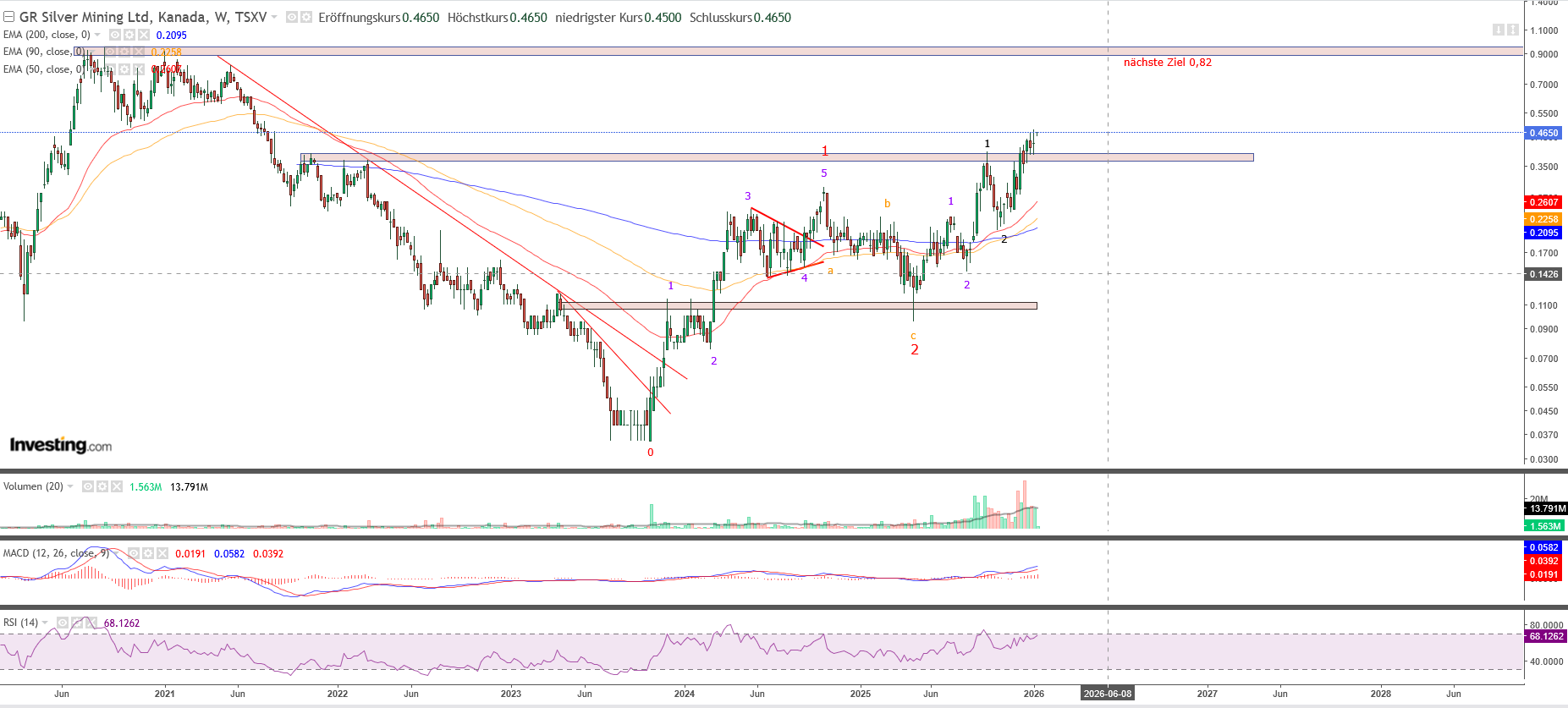The width and height of the screenshot is (1568, 708).
Task: Expand the EMA (200, close, 0) dropdown
Action: point(97,35)
